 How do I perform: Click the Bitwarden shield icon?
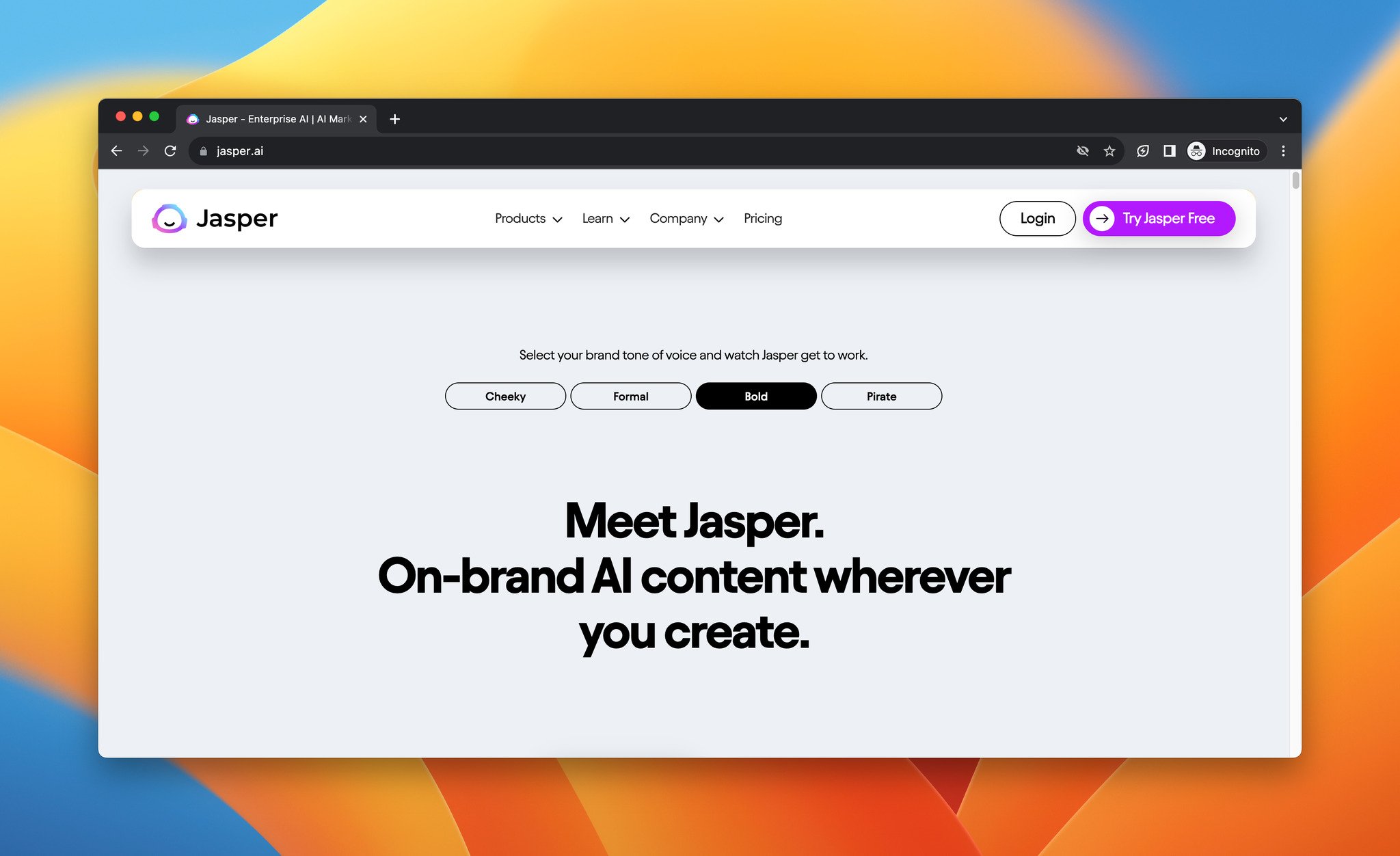(x=1143, y=151)
